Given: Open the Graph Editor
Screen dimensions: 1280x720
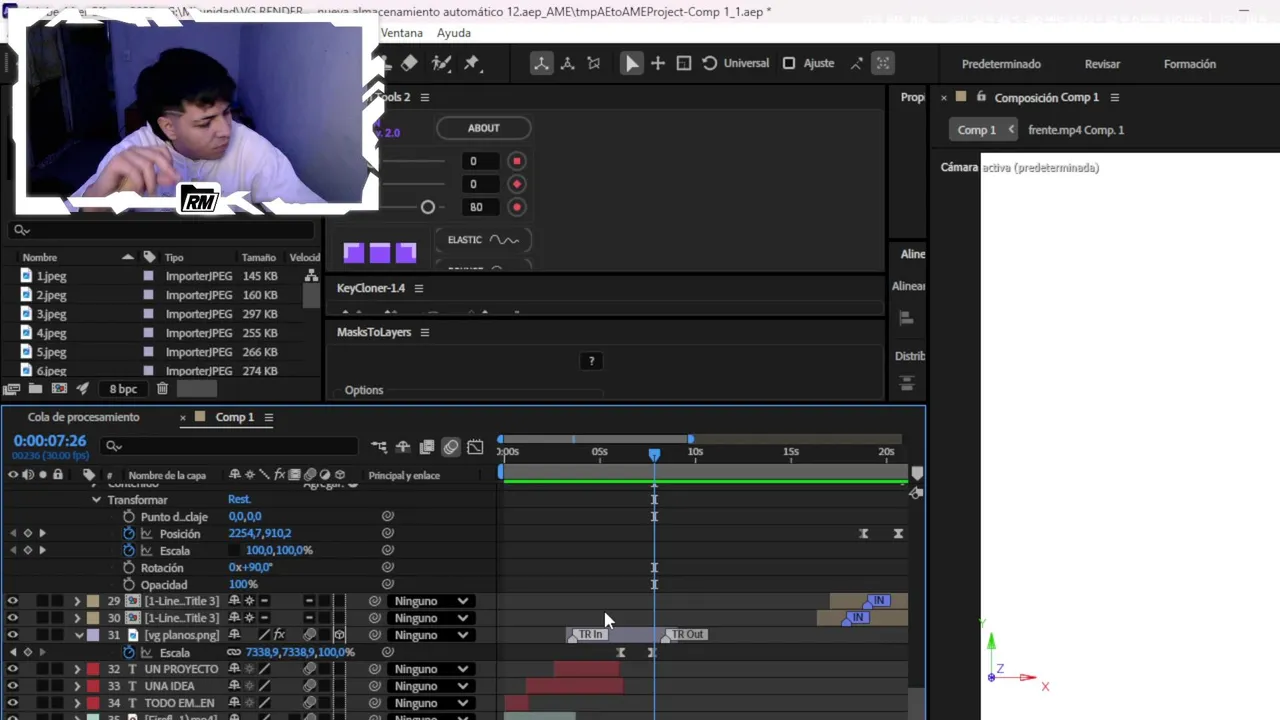Looking at the screenshot, I should (475, 447).
